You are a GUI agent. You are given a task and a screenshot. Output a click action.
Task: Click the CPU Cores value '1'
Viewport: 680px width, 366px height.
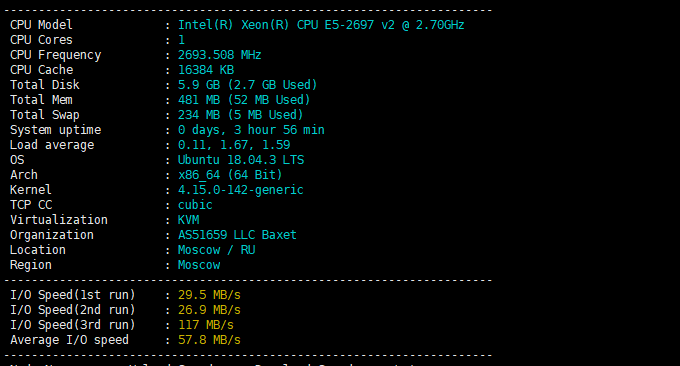pos(182,40)
